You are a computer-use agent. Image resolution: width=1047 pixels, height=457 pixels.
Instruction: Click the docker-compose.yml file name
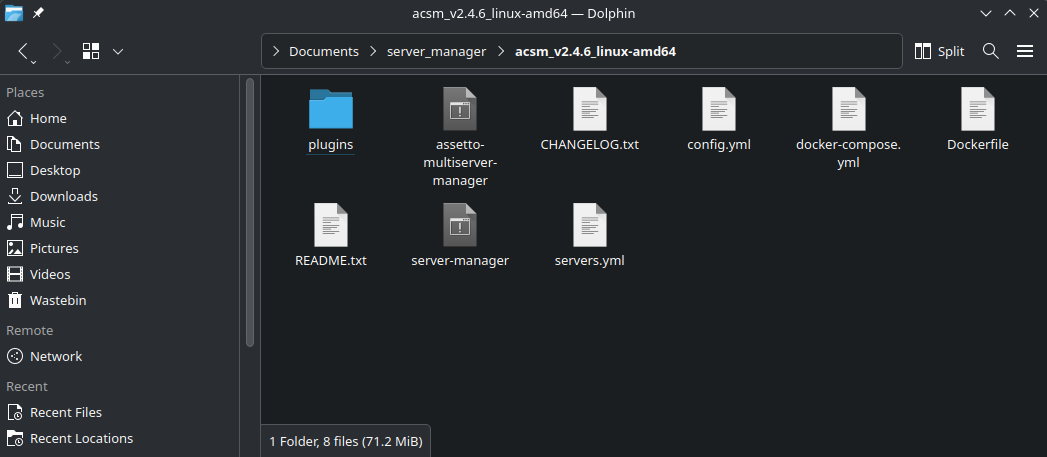(849, 154)
